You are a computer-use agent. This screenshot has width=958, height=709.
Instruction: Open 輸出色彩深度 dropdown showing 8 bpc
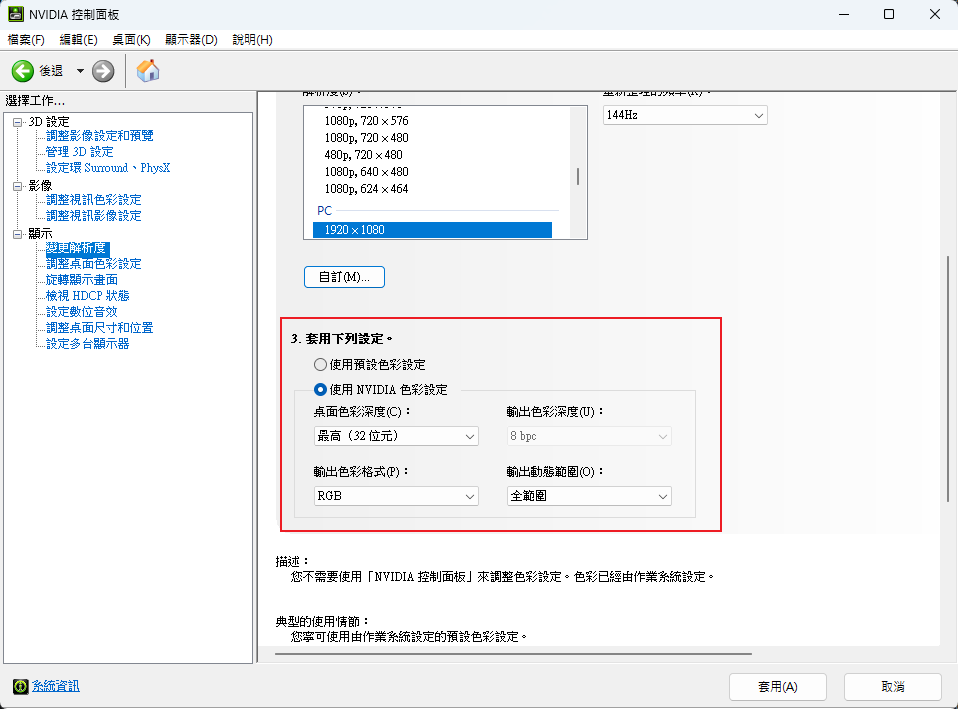click(589, 436)
